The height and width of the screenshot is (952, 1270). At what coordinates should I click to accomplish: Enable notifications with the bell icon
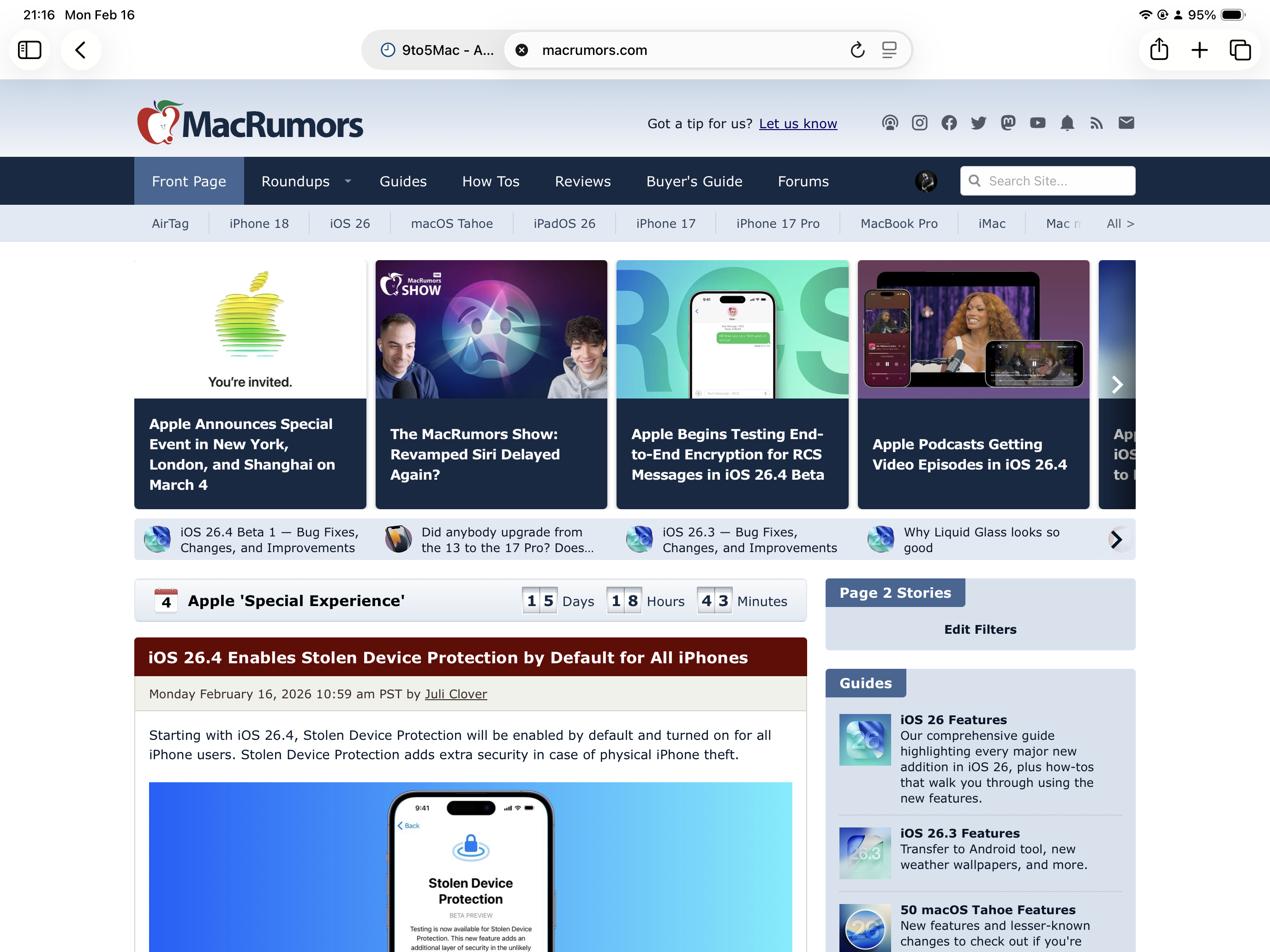tap(1067, 123)
